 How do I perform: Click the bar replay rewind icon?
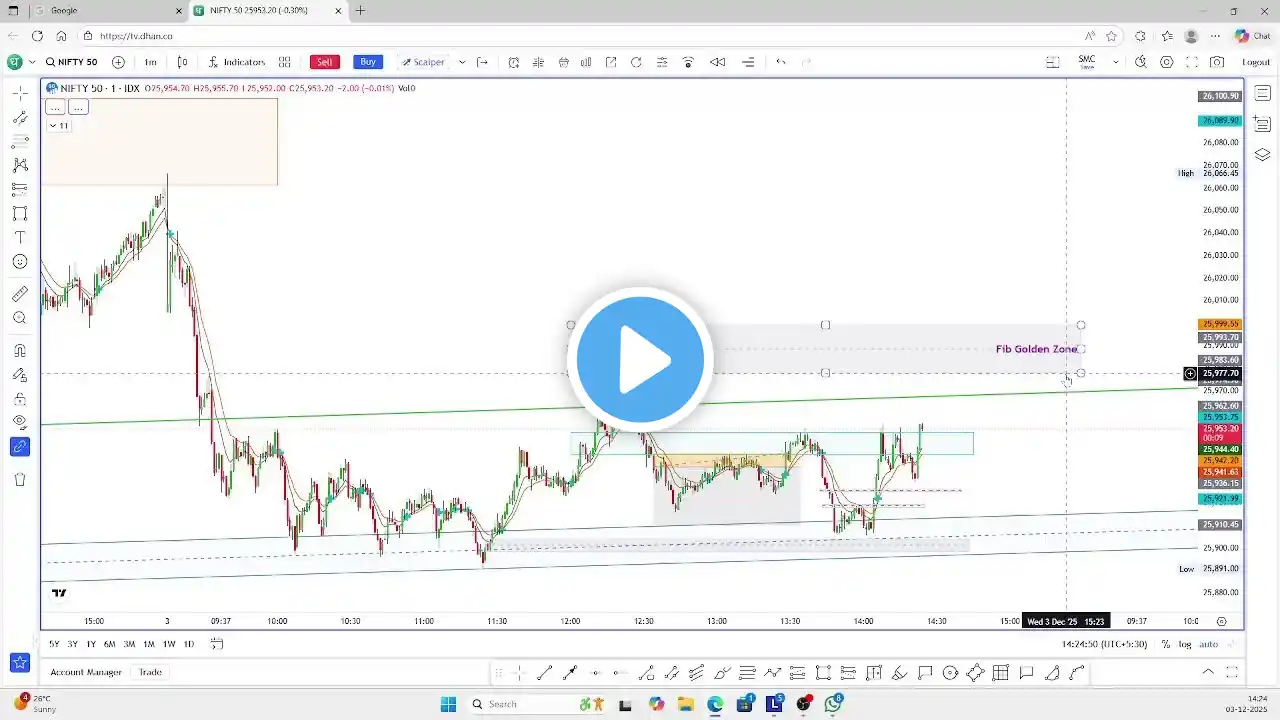[717, 62]
